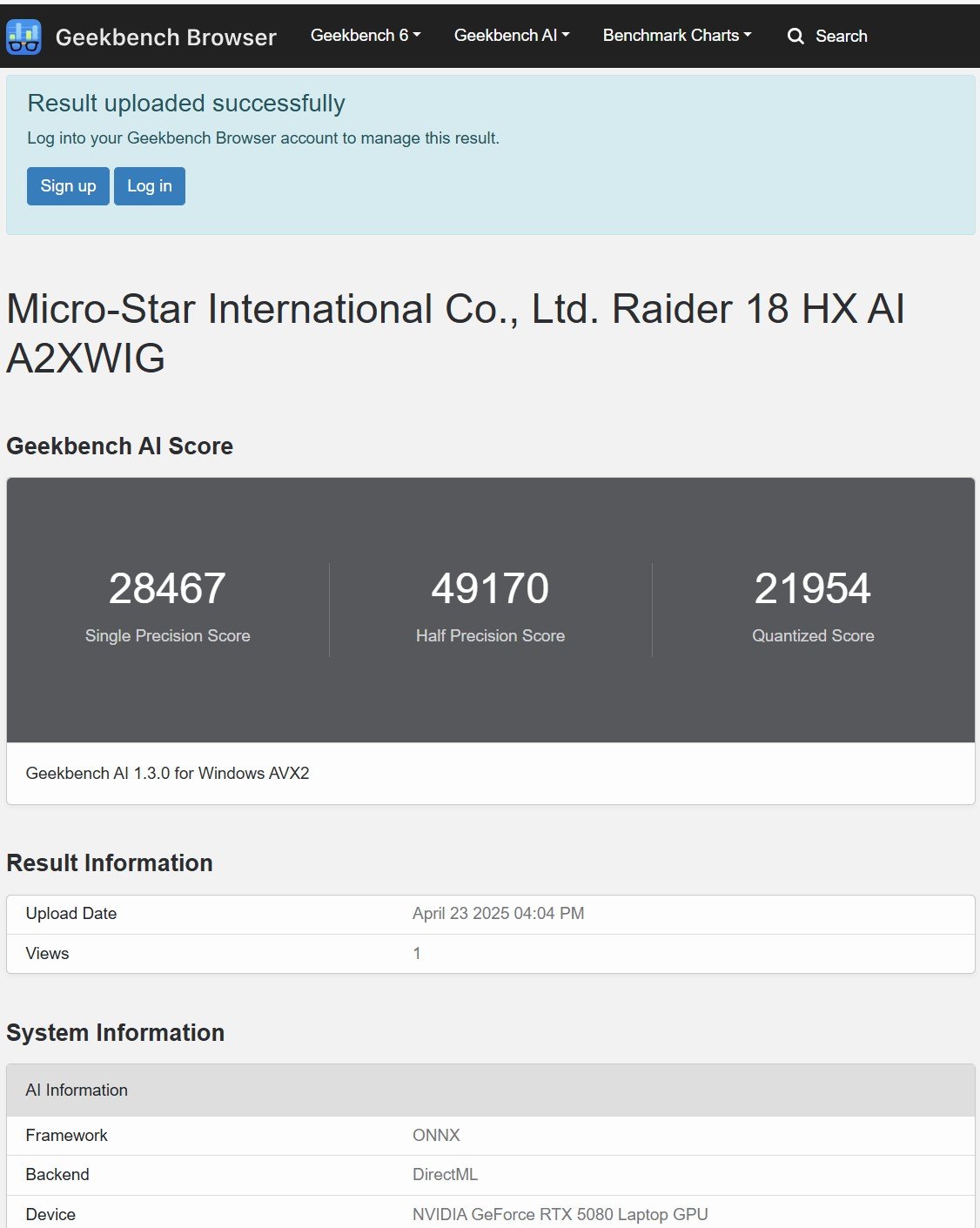
Task: Click the AI Information table header
Action: click(491, 1090)
